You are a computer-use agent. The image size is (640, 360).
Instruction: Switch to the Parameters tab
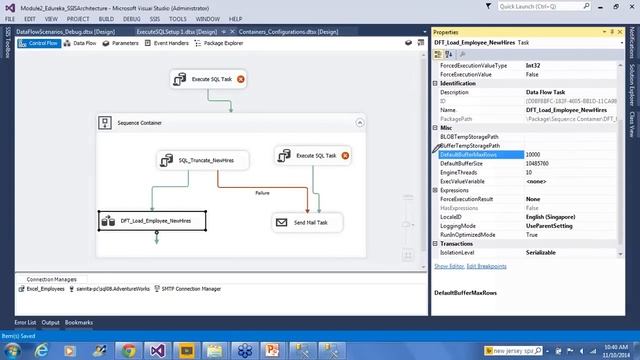click(x=120, y=43)
